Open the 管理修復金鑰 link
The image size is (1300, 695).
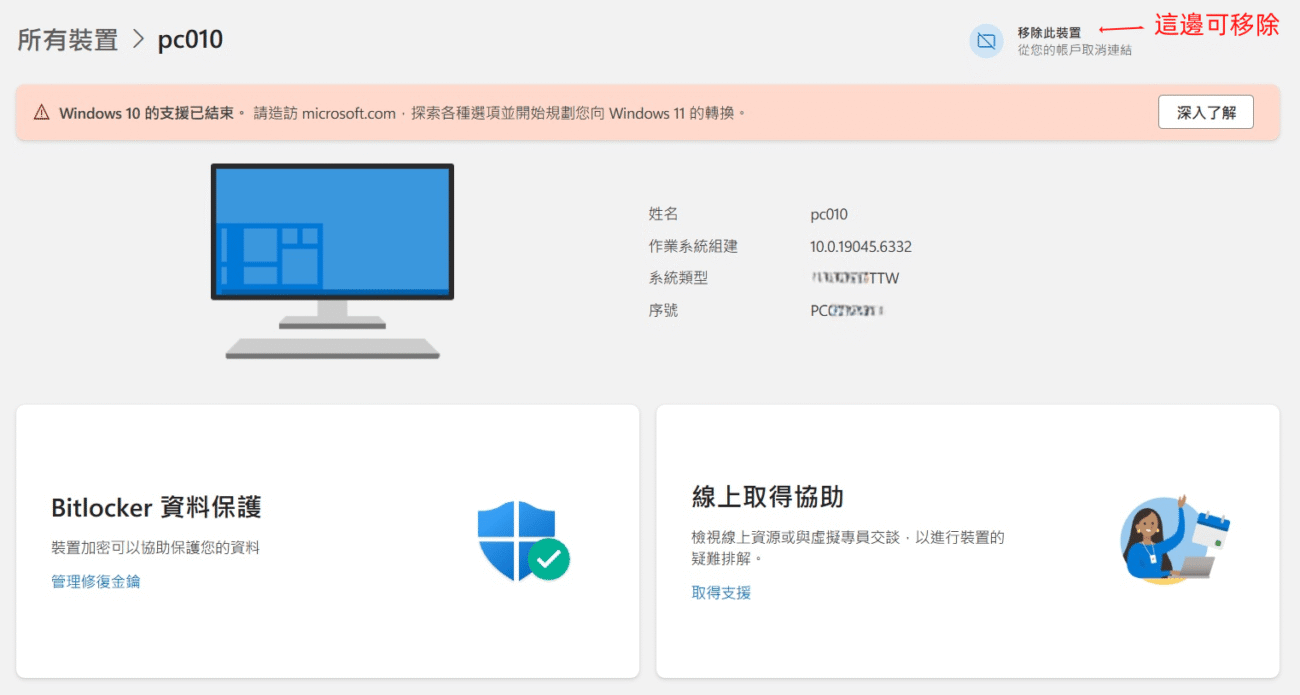point(96,581)
